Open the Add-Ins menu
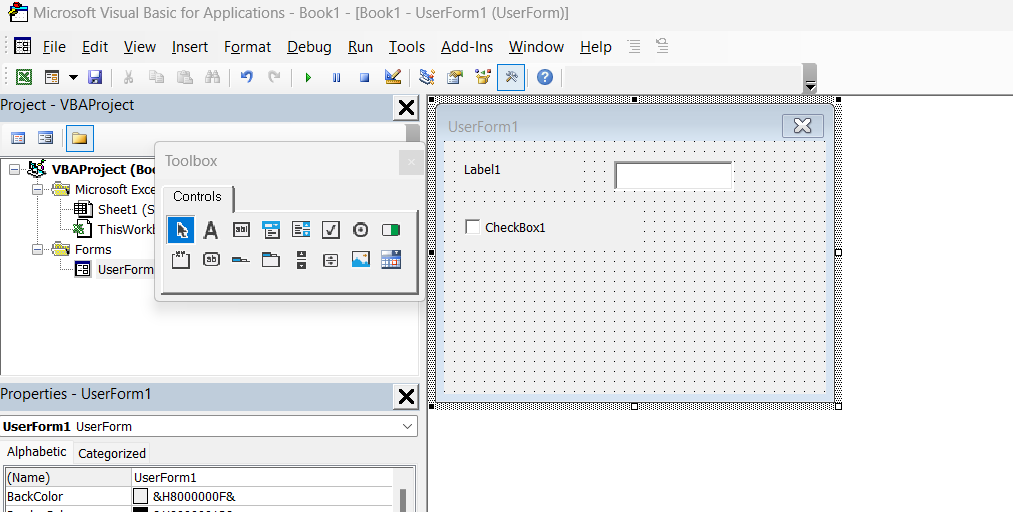Image resolution: width=1013 pixels, height=512 pixels. click(x=467, y=47)
